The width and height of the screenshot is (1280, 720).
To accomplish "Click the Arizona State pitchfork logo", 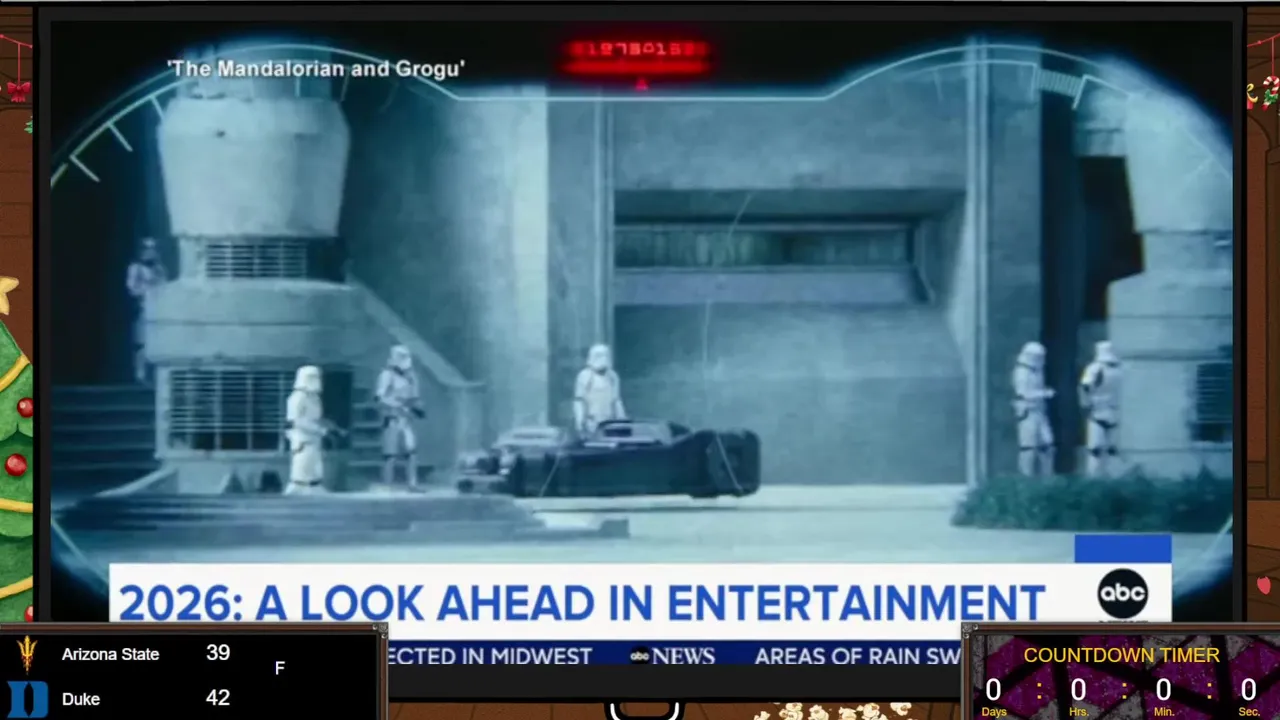I will click(x=26, y=655).
